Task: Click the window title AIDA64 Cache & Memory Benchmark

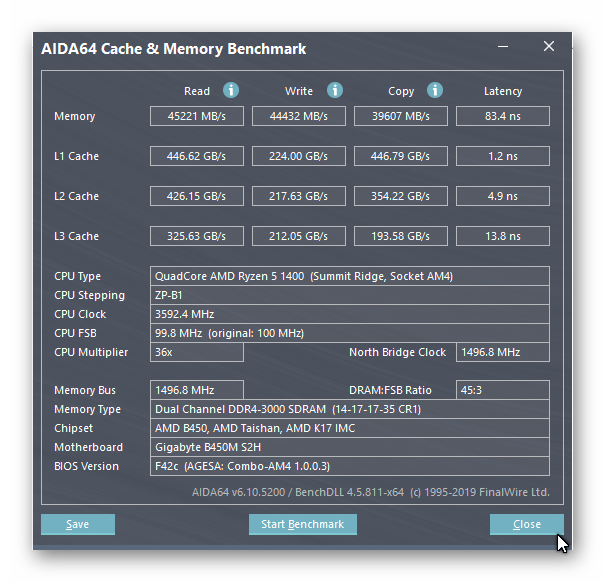Action: pyautogui.click(x=174, y=49)
